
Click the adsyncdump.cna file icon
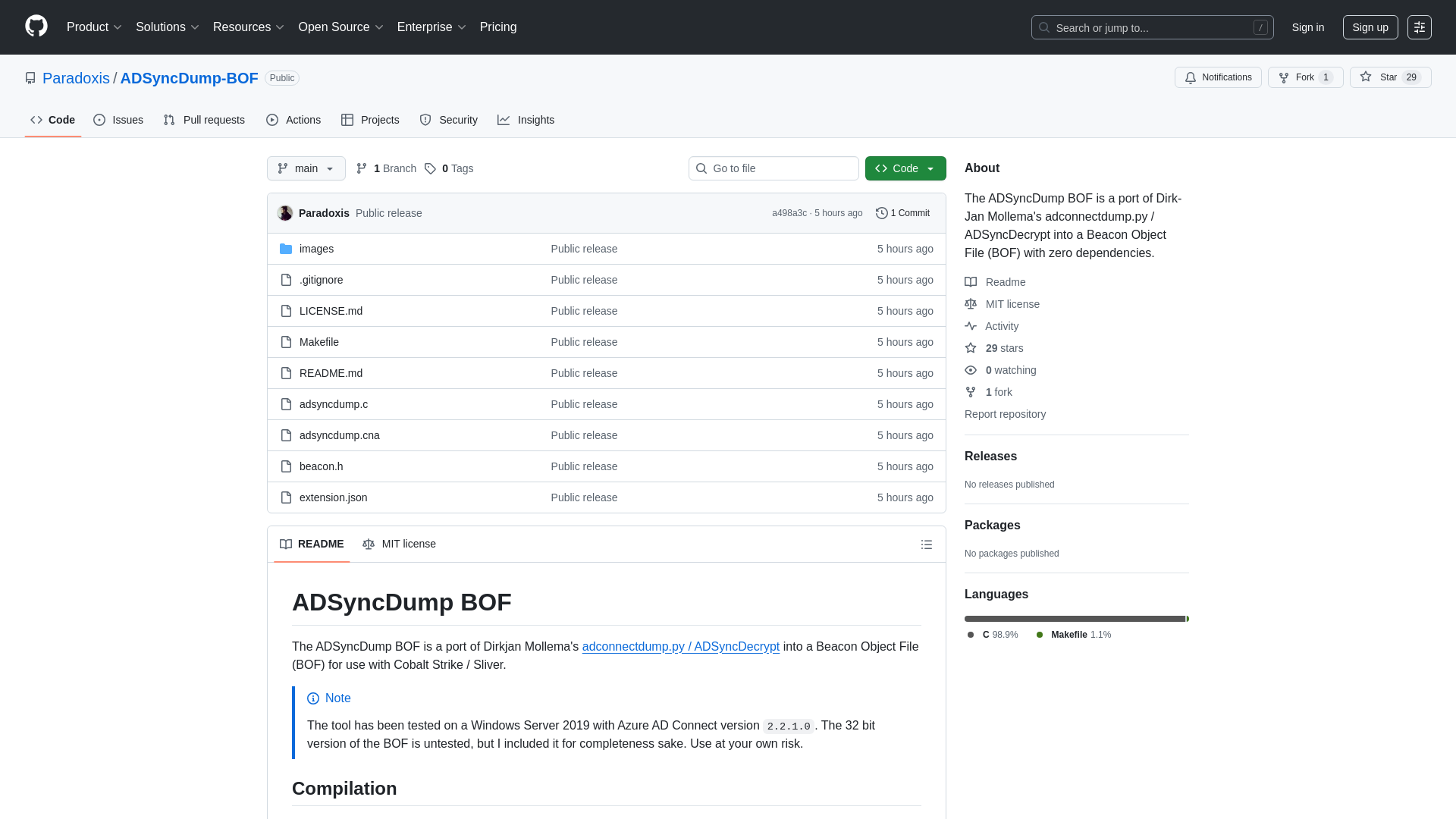click(x=286, y=435)
